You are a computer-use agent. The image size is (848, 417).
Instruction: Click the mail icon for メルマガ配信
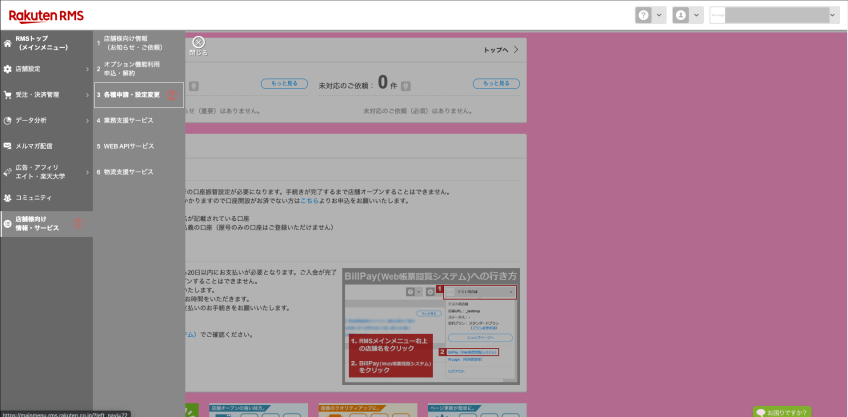[8, 146]
